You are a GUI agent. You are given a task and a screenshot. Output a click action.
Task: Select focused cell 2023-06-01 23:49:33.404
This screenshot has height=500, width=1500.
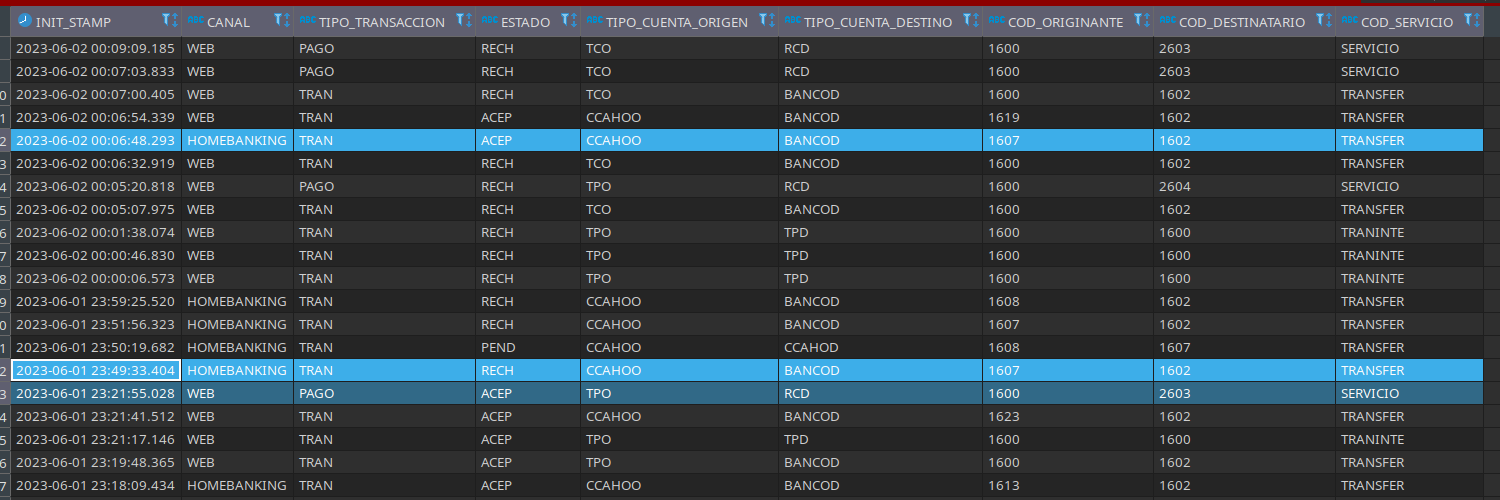click(x=97, y=370)
